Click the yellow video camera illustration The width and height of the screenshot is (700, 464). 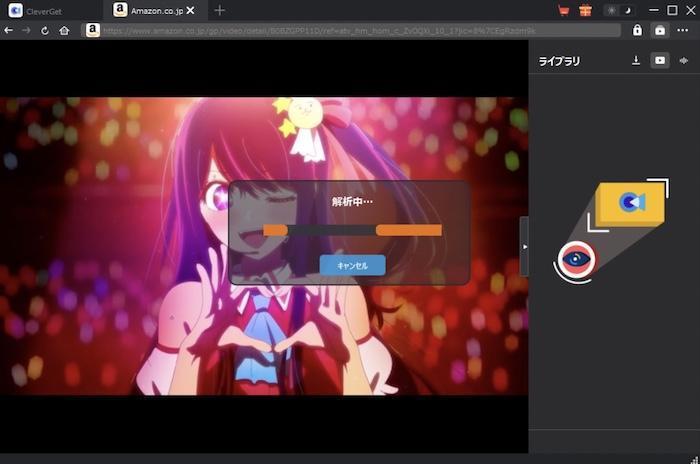click(x=630, y=204)
